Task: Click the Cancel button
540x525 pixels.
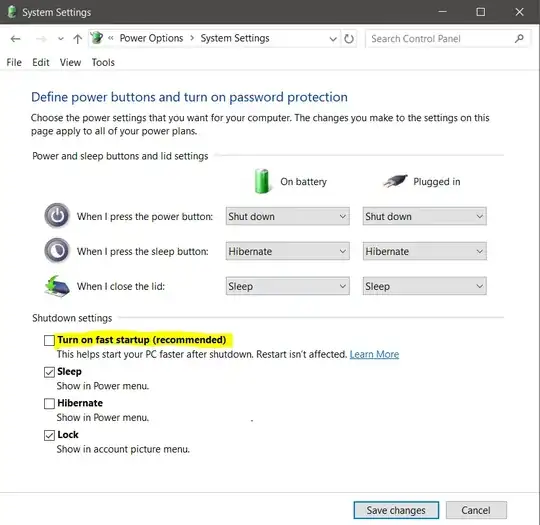Action: click(476, 510)
